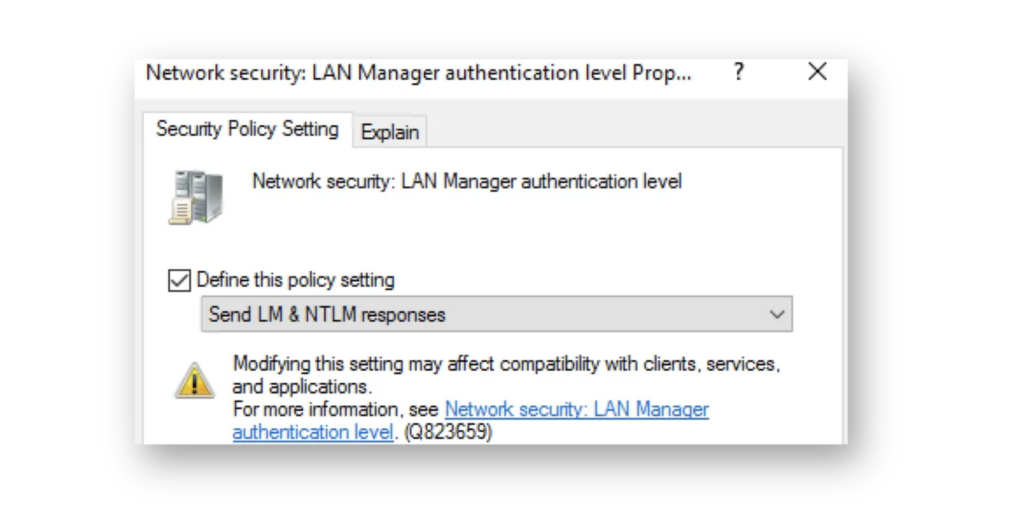Screen dimensions: 1024x524
Task: Click the question mark help button
Action: (x=739, y=72)
